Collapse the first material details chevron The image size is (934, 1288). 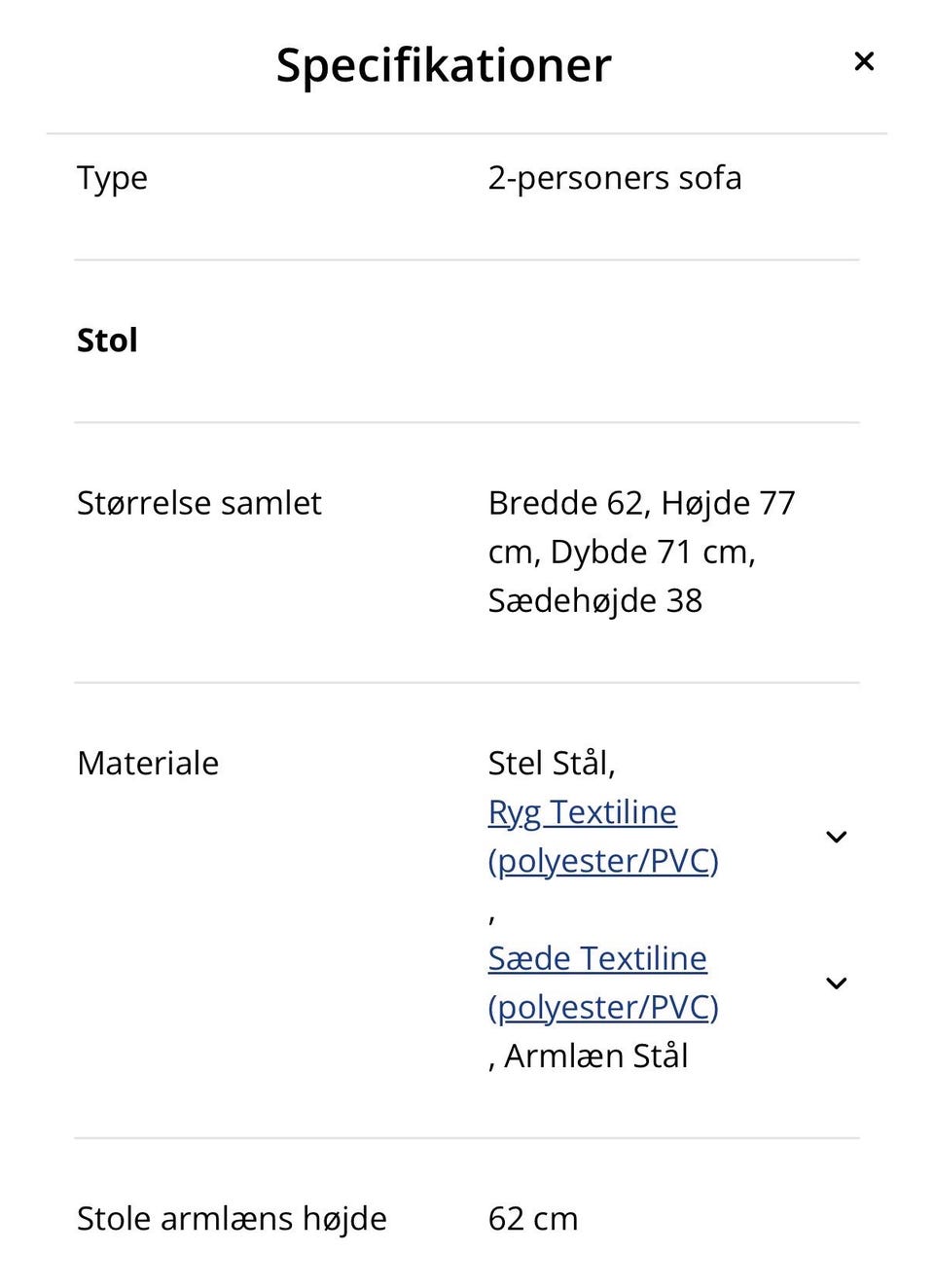tap(836, 837)
